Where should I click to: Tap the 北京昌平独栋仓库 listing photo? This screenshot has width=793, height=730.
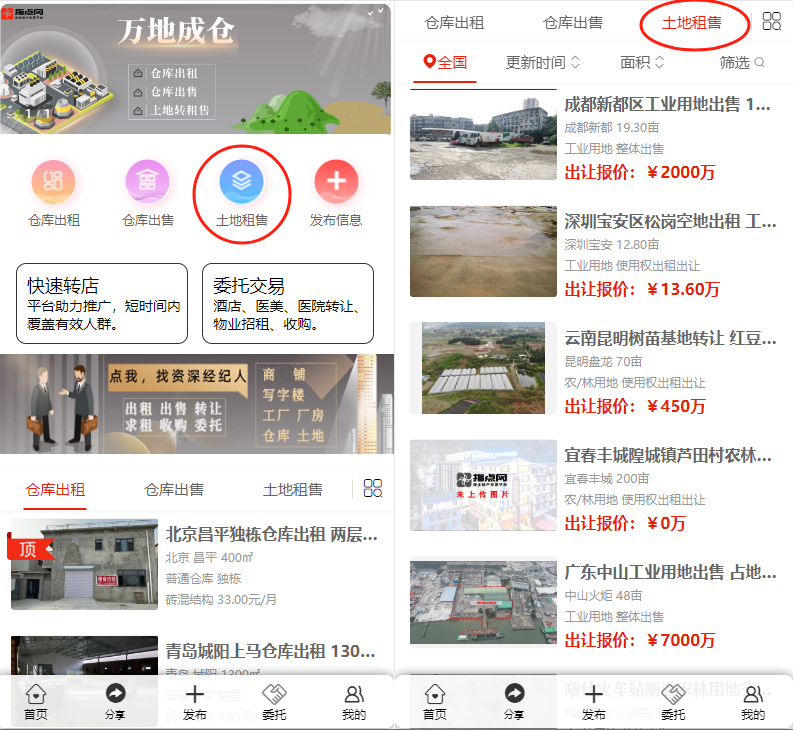click(x=85, y=563)
